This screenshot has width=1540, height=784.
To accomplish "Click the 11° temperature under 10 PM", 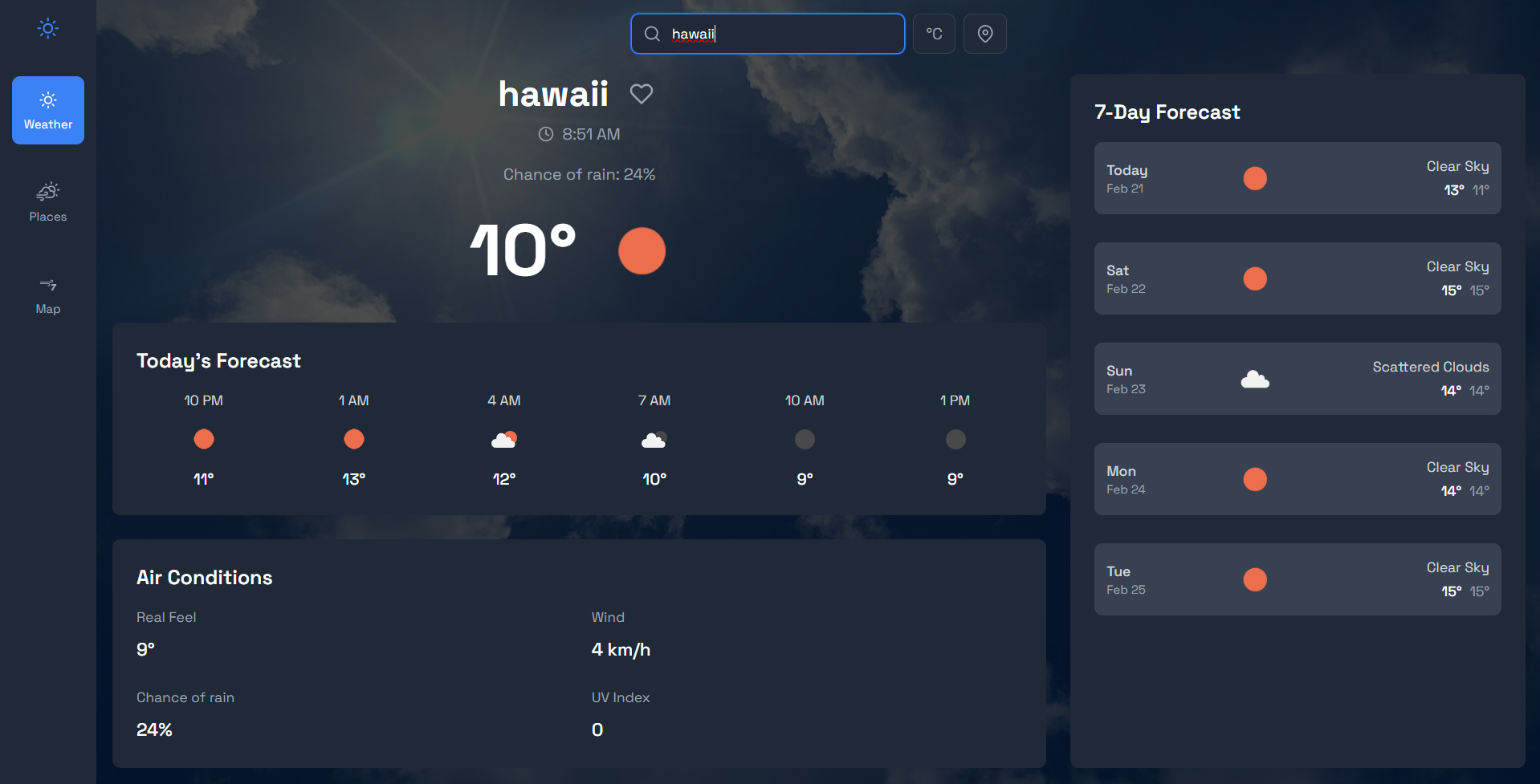I will [204, 479].
